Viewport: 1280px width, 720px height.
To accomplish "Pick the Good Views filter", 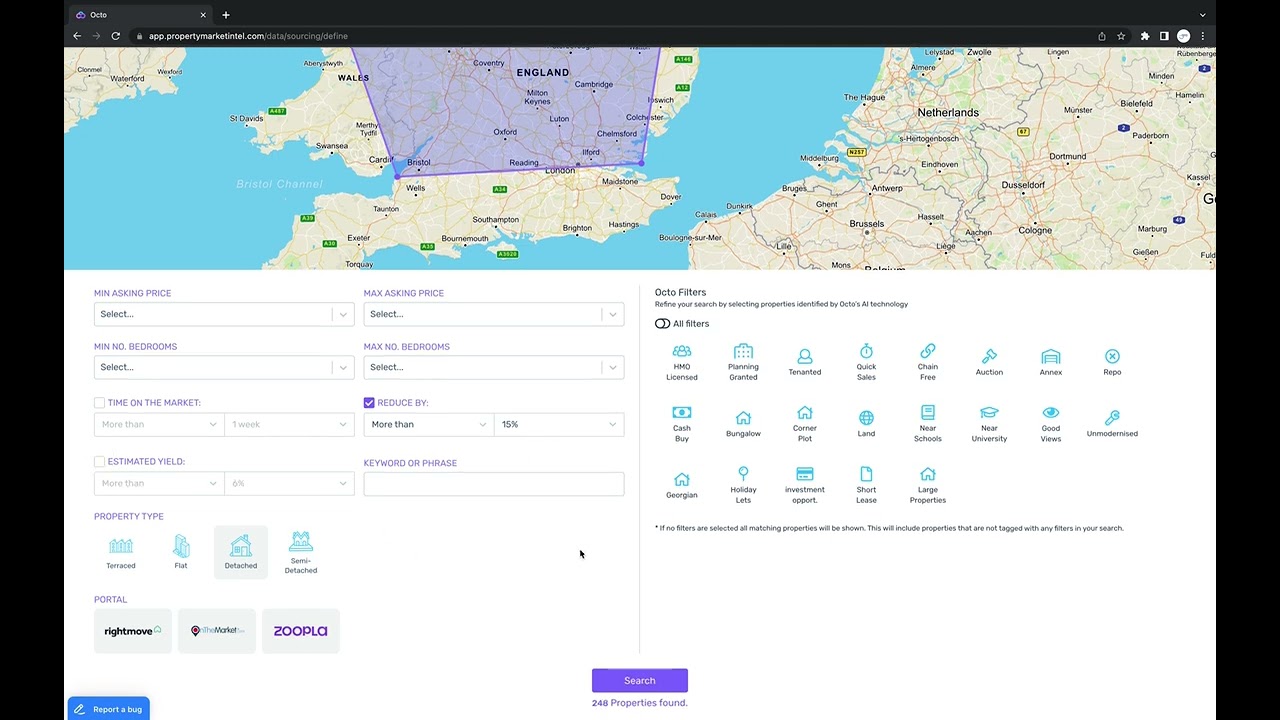I will (1051, 424).
